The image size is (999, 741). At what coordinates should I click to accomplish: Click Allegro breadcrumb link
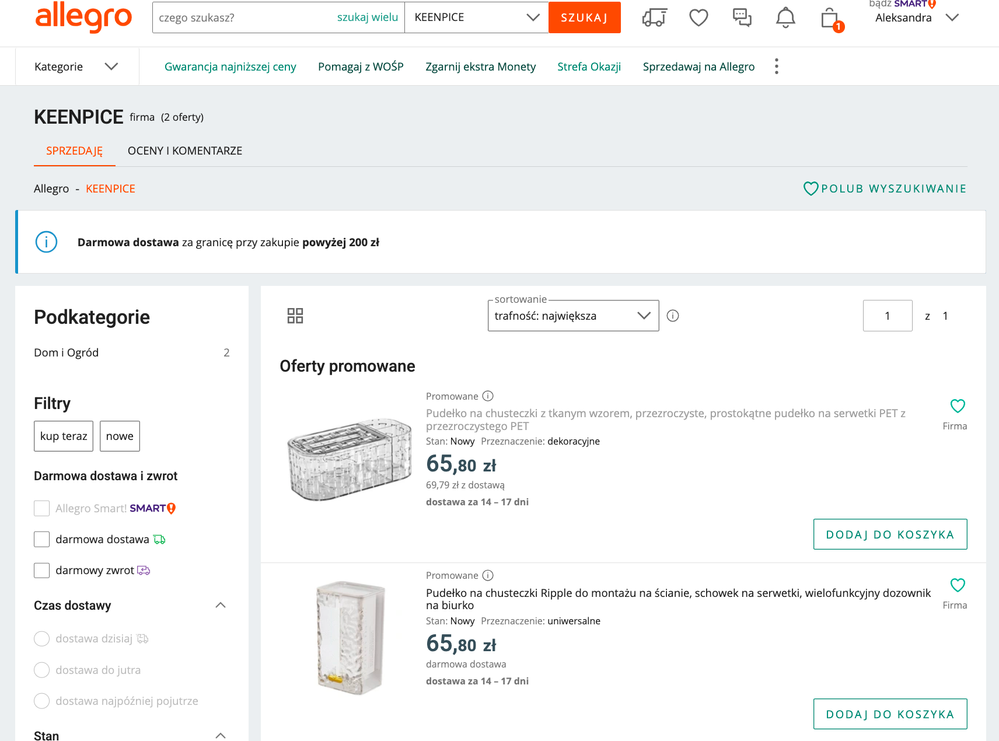pos(51,189)
